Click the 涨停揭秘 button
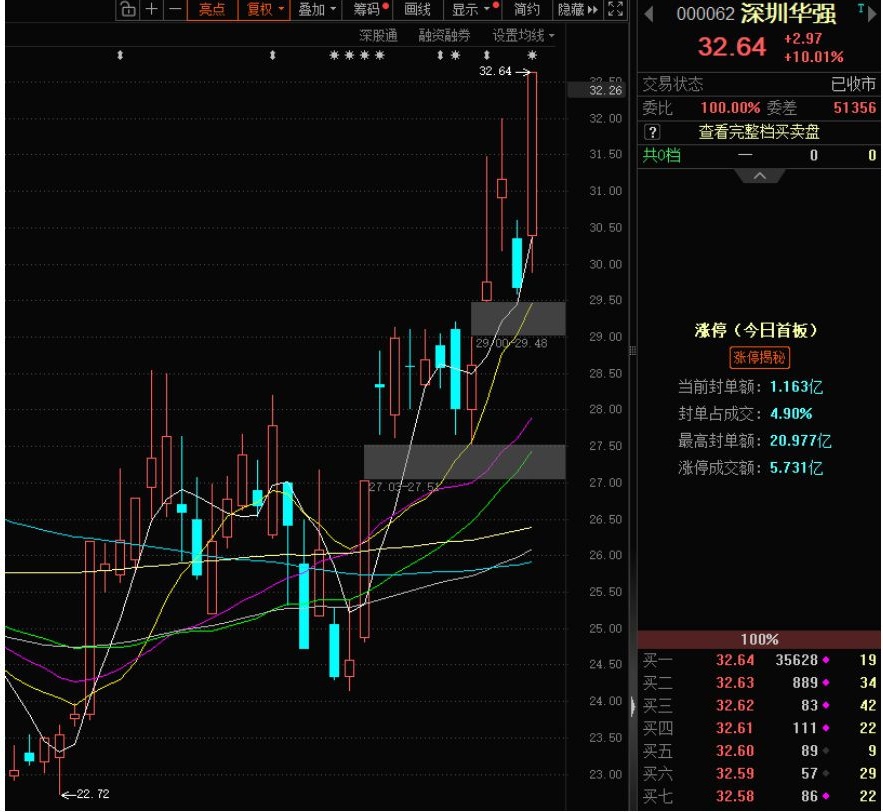The width and height of the screenshot is (883, 812). tap(759, 357)
